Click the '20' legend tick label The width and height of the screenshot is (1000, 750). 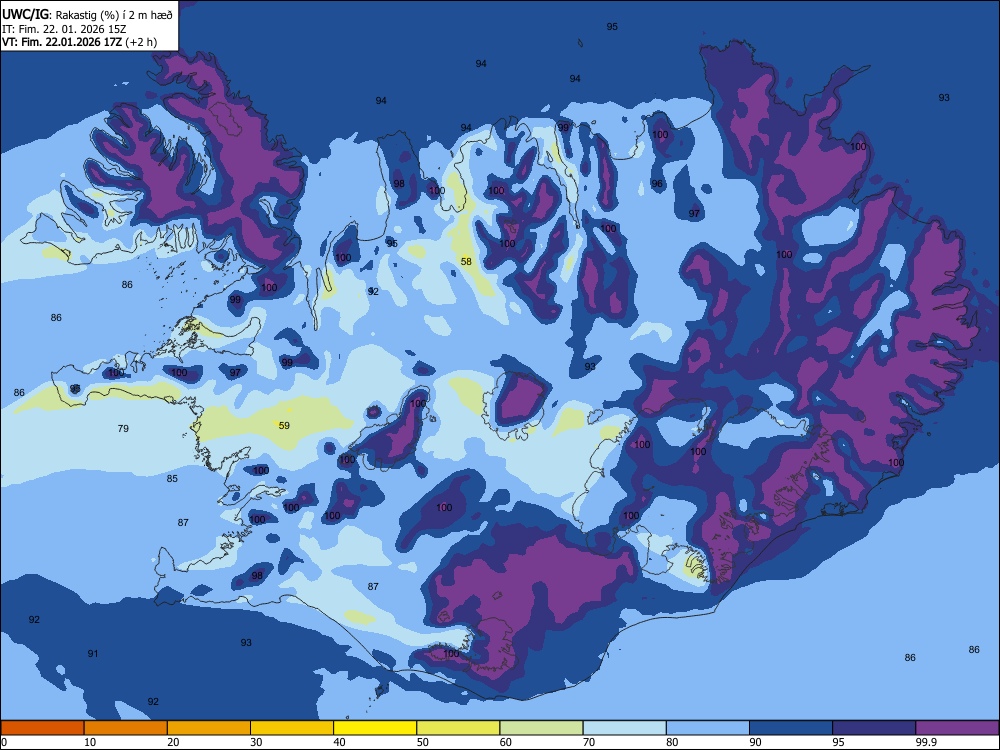173,742
